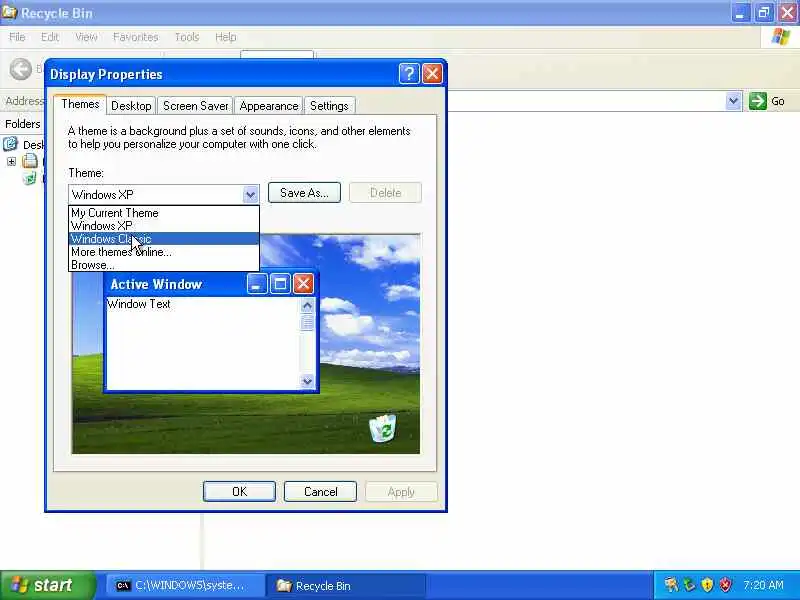This screenshot has width=800, height=600.
Task: Switch to the Desktop tab
Action: [x=131, y=106]
